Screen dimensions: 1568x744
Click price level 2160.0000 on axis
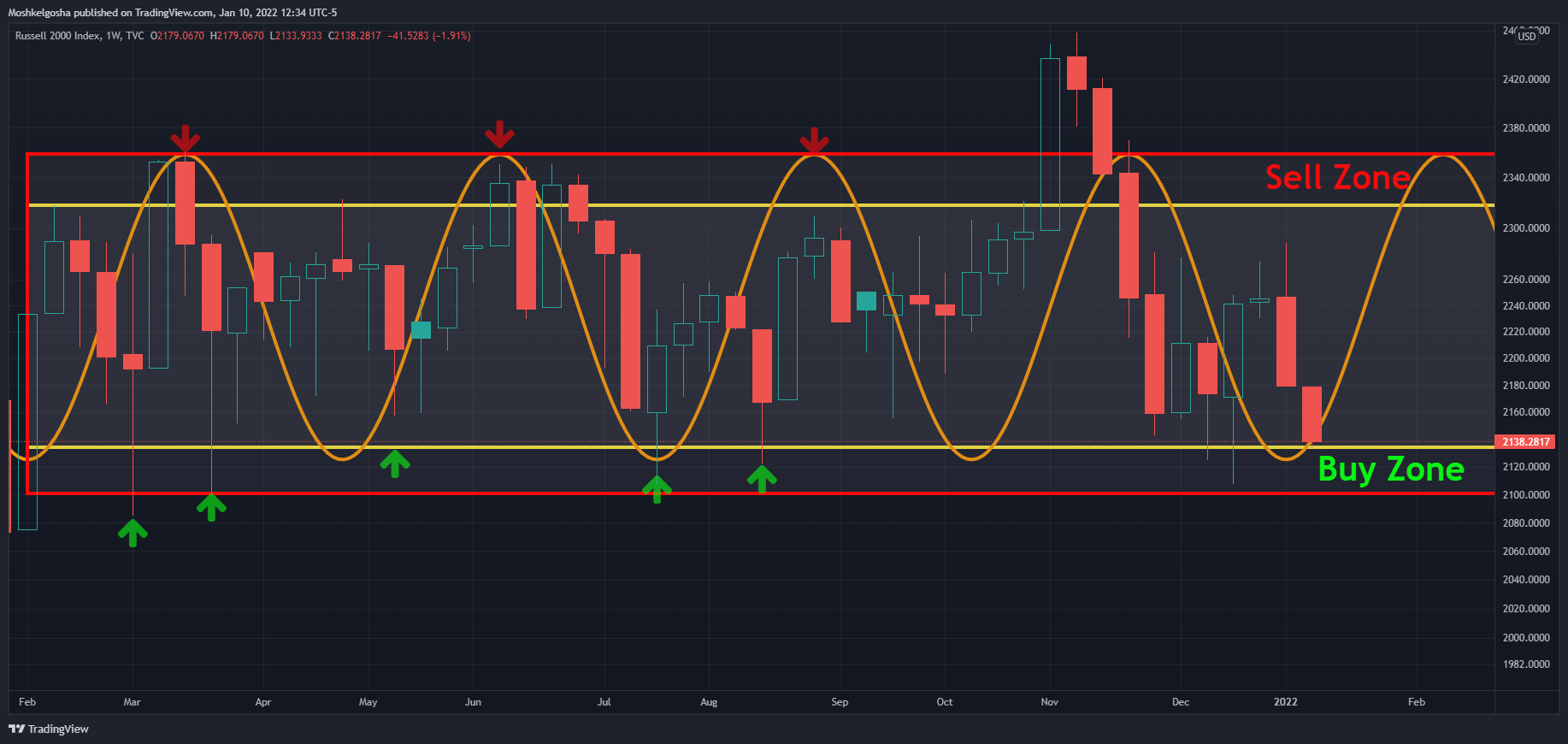(x=1526, y=412)
